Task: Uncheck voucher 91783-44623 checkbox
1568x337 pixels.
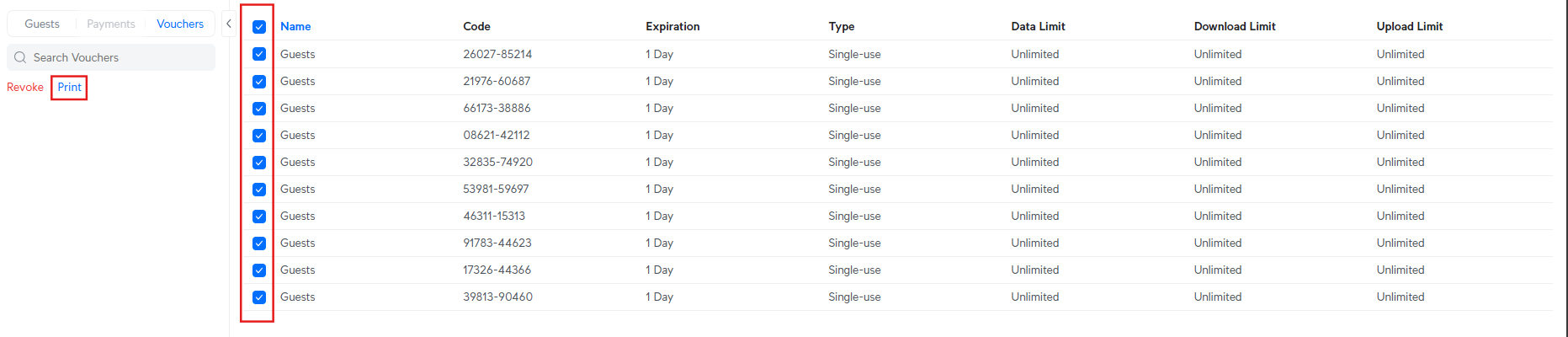Action: tap(259, 243)
